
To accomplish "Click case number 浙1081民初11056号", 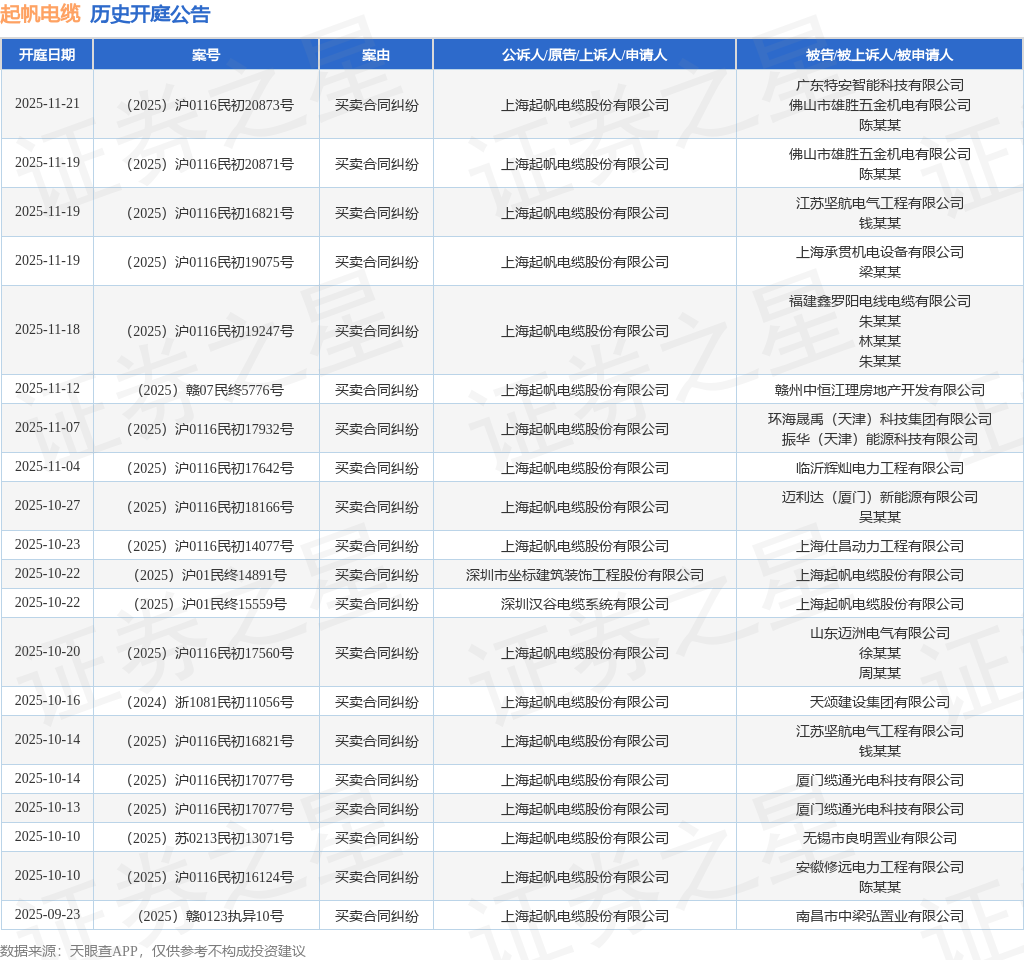I will point(210,702).
